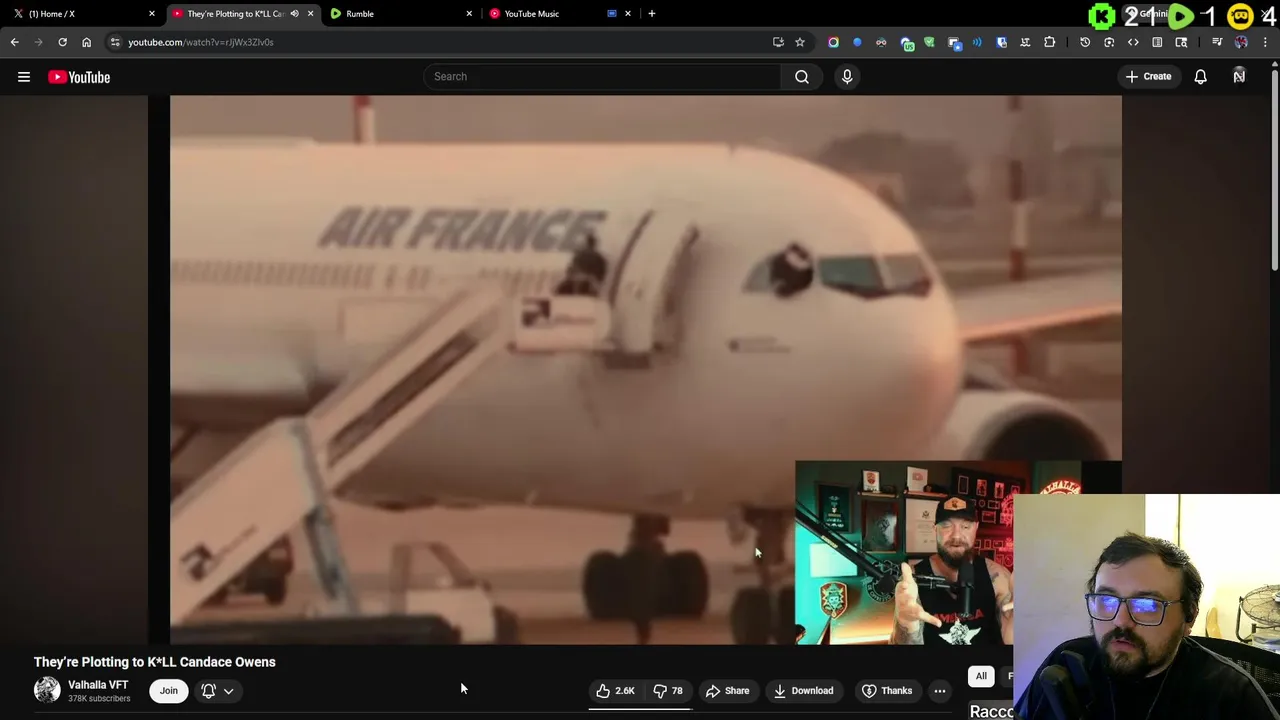Open a new browser tab
This screenshot has width=1280, height=720.
pyautogui.click(x=652, y=14)
